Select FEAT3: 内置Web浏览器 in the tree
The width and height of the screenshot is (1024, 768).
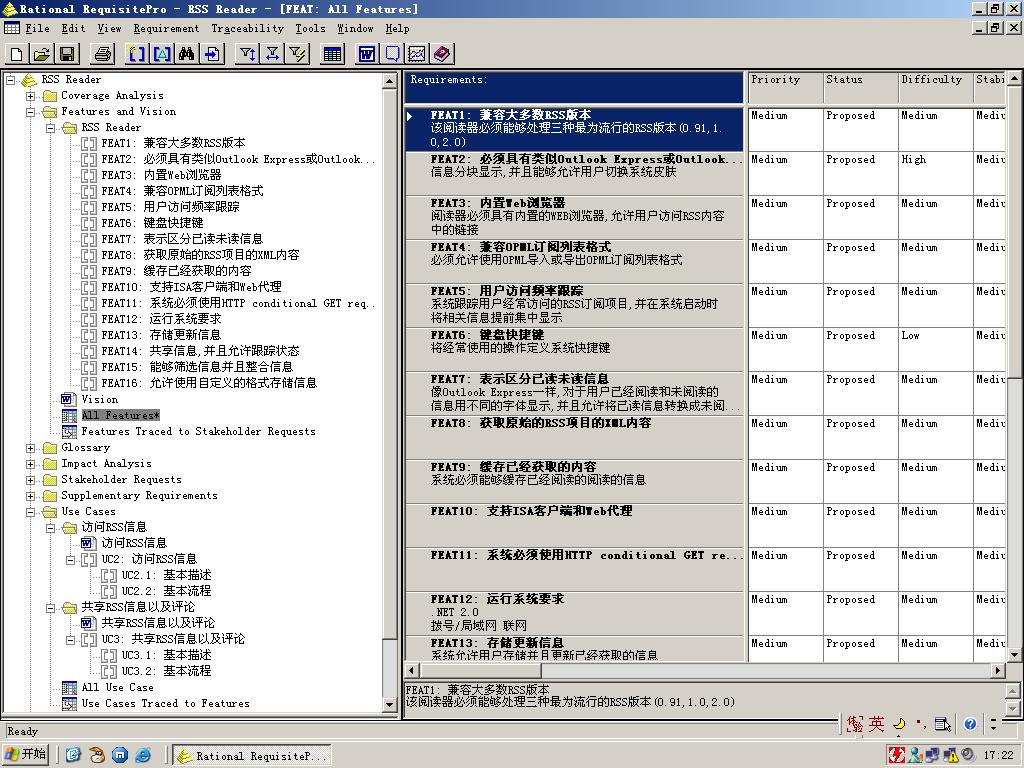point(161,175)
